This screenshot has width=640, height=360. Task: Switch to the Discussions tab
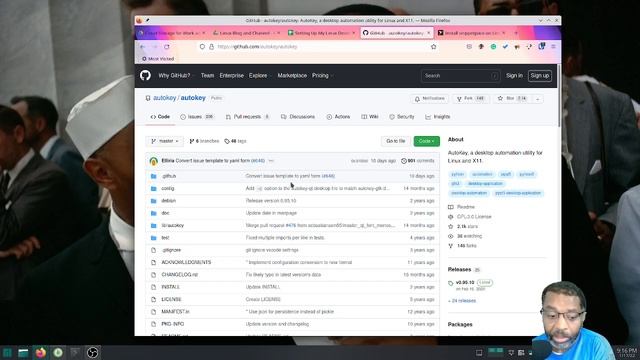click(x=298, y=117)
